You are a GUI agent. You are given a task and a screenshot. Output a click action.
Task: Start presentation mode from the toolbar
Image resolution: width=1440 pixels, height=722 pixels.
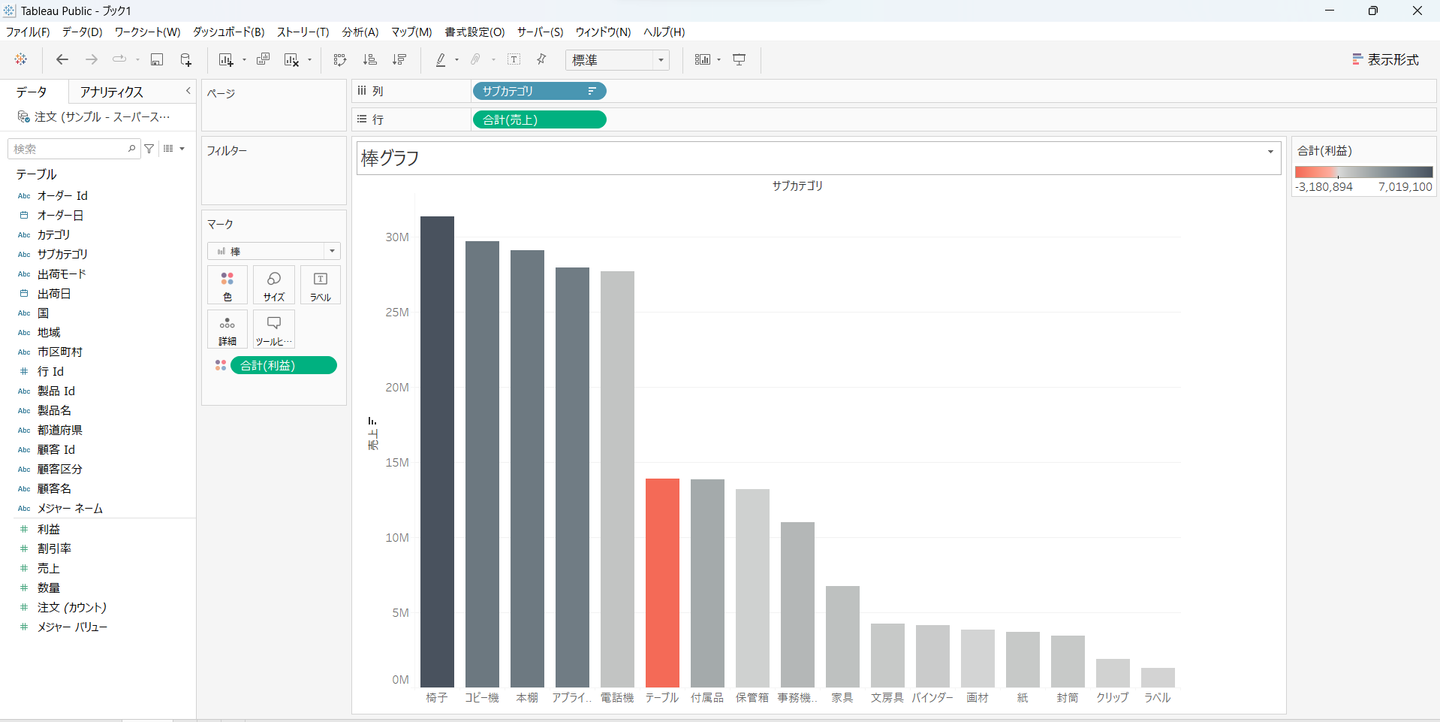739,60
